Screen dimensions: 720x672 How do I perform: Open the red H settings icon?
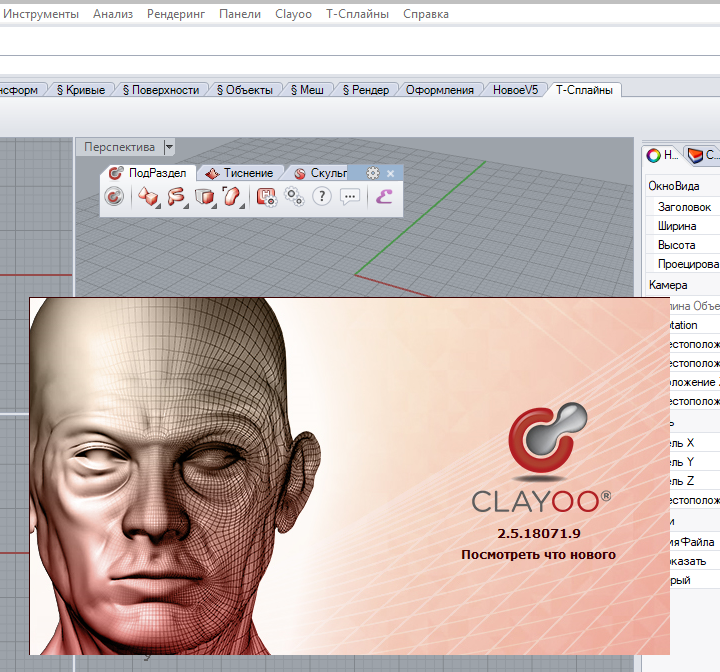coord(267,197)
